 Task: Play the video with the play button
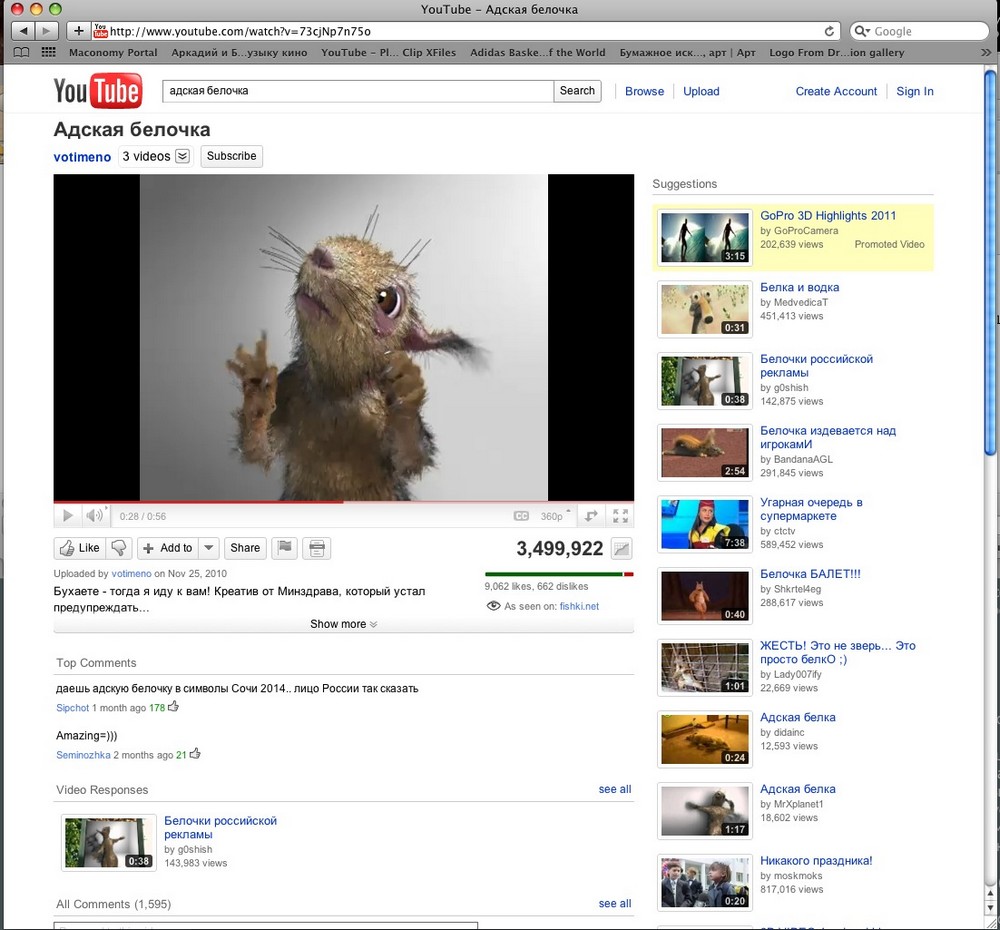click(68, 515)
